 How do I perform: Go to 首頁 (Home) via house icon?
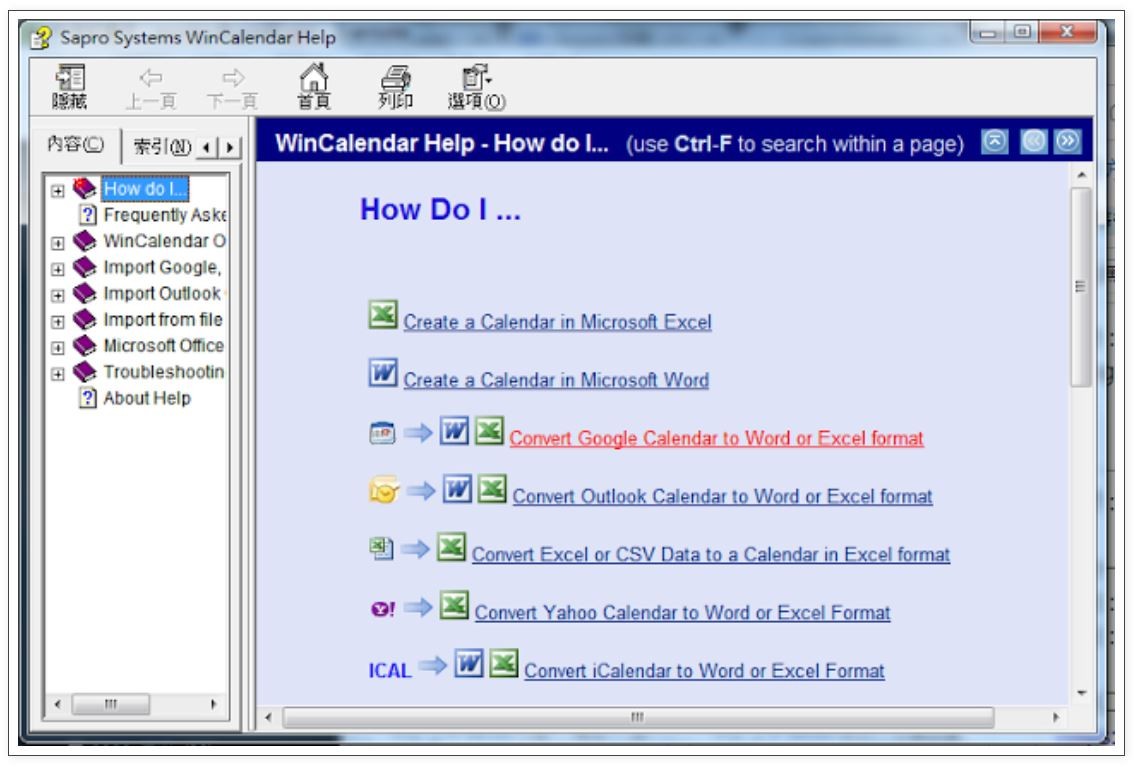[x=314, y=86]
